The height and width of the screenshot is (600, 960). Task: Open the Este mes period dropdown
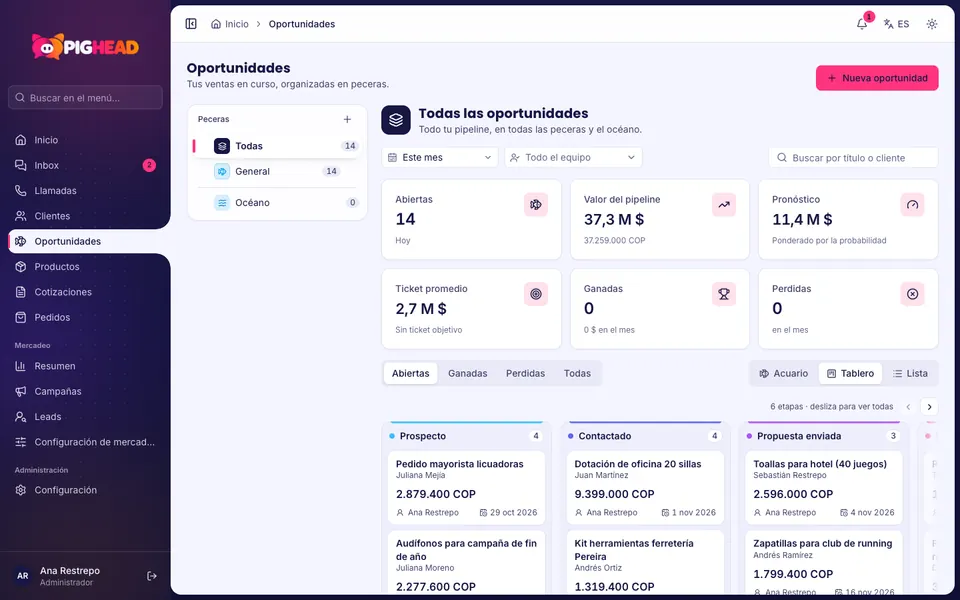click(x=440, y=157)
